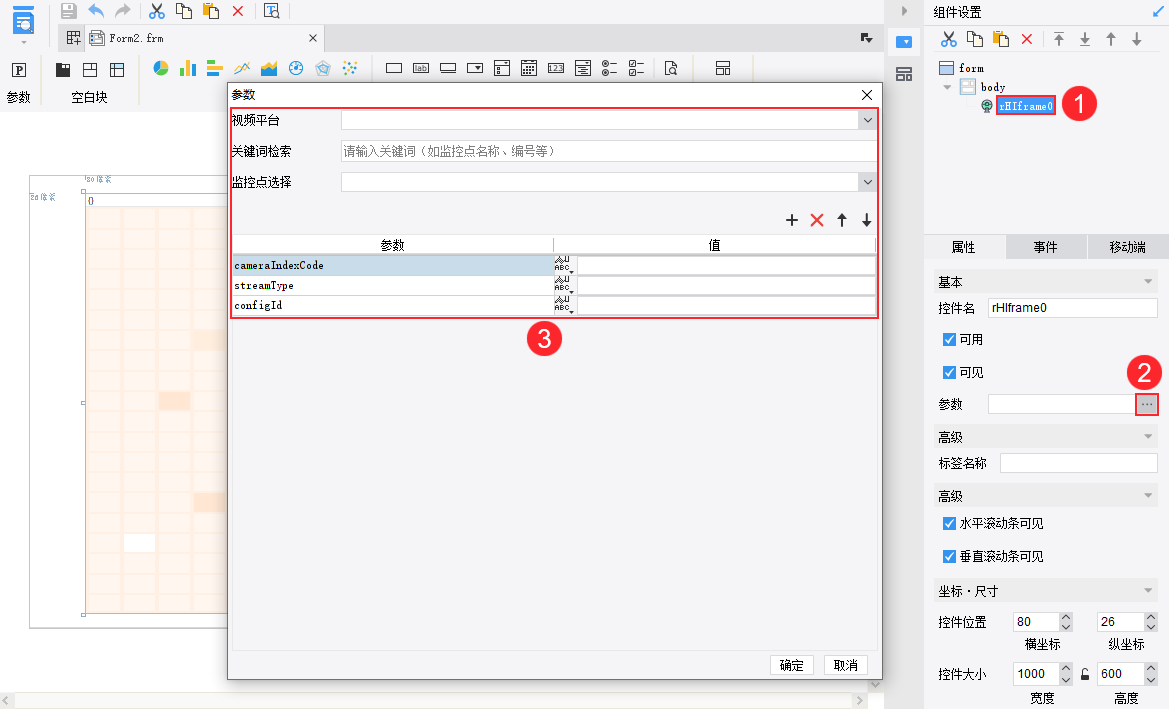
Task: Open the 监控点选择 dropdown
Action: (x=868, y=182)
